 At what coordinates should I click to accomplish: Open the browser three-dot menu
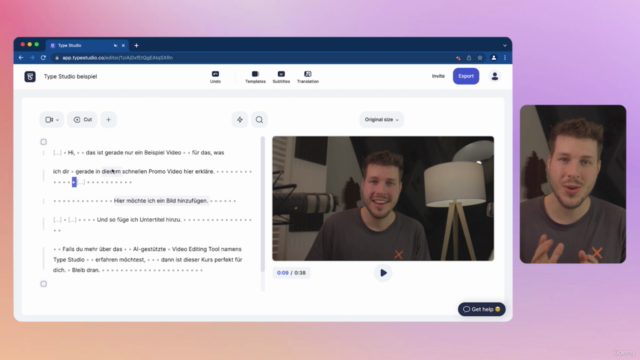pyautogui.click(x=505, y=58)
